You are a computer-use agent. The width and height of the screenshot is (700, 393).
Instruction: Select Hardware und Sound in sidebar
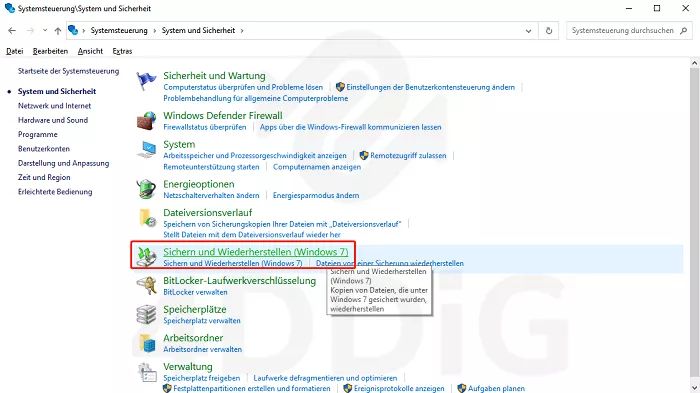point(53,120)
